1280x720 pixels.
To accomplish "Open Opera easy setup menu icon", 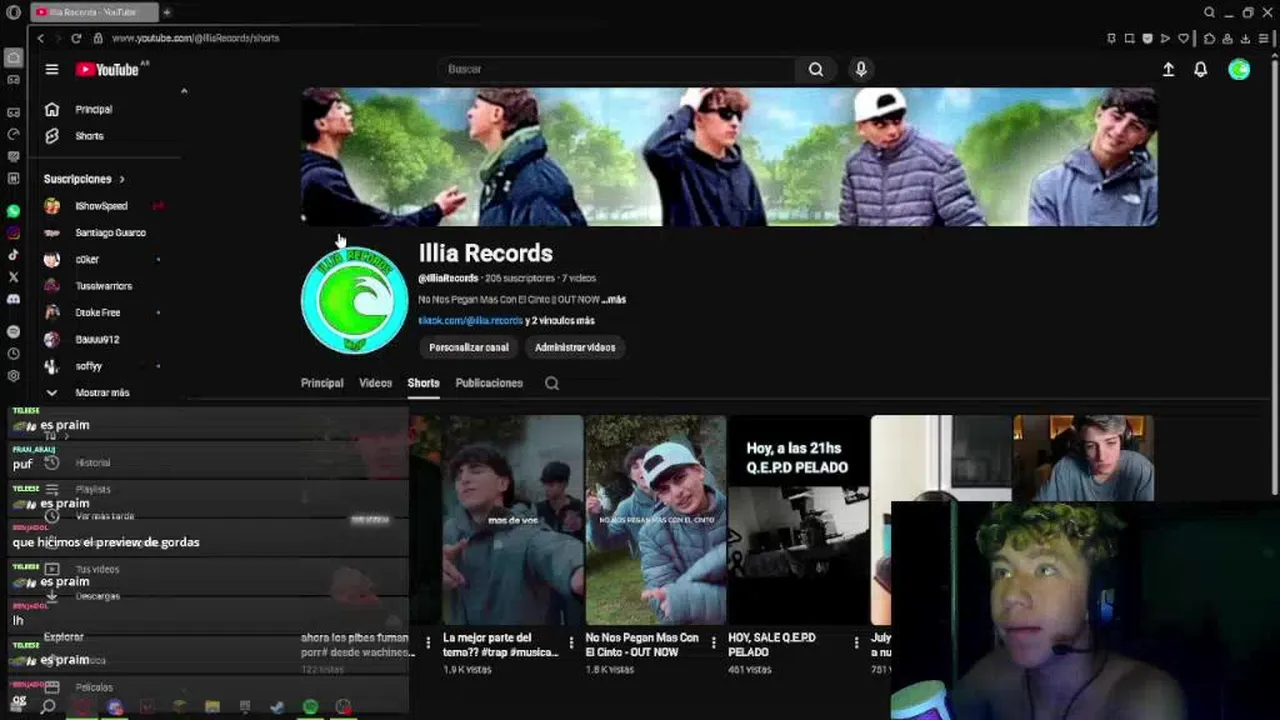I will [1265, 38].
